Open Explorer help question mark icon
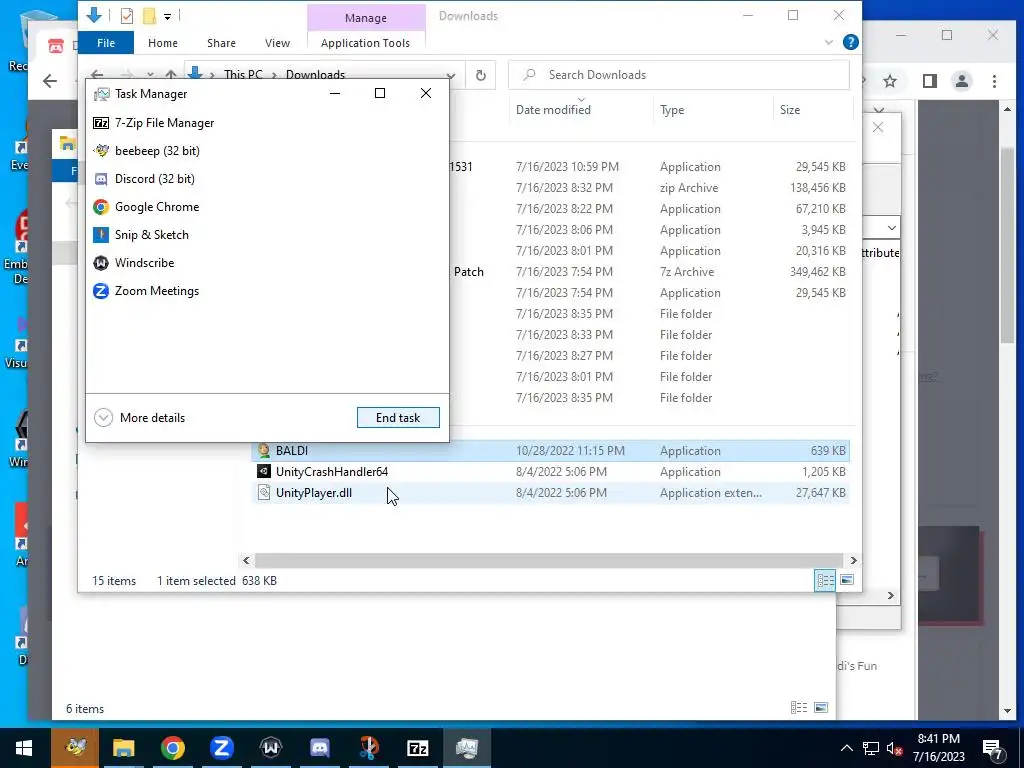Viewport: 1024px width, 768px height. (x=850, y=42)
